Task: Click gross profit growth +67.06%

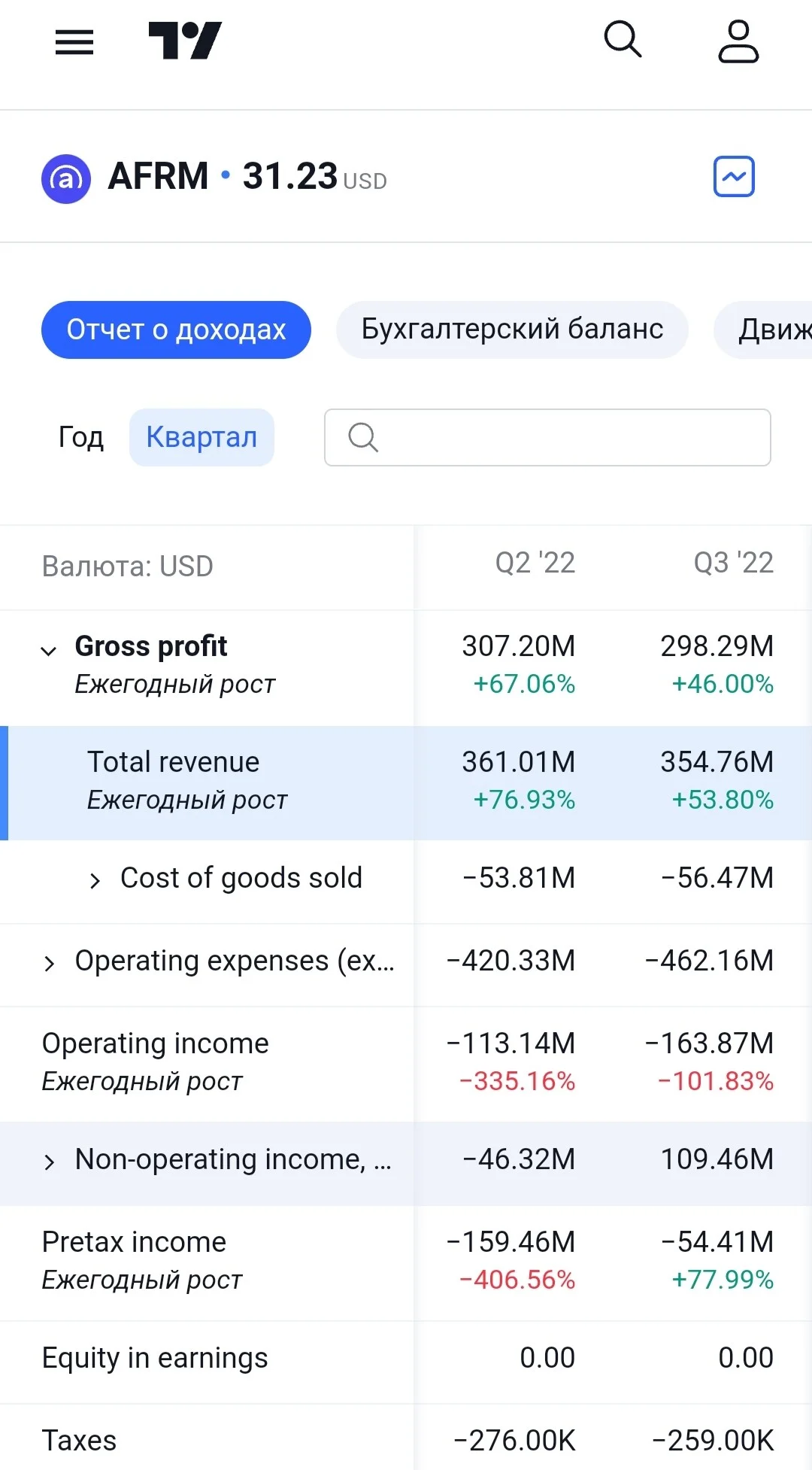Action: 524,684
